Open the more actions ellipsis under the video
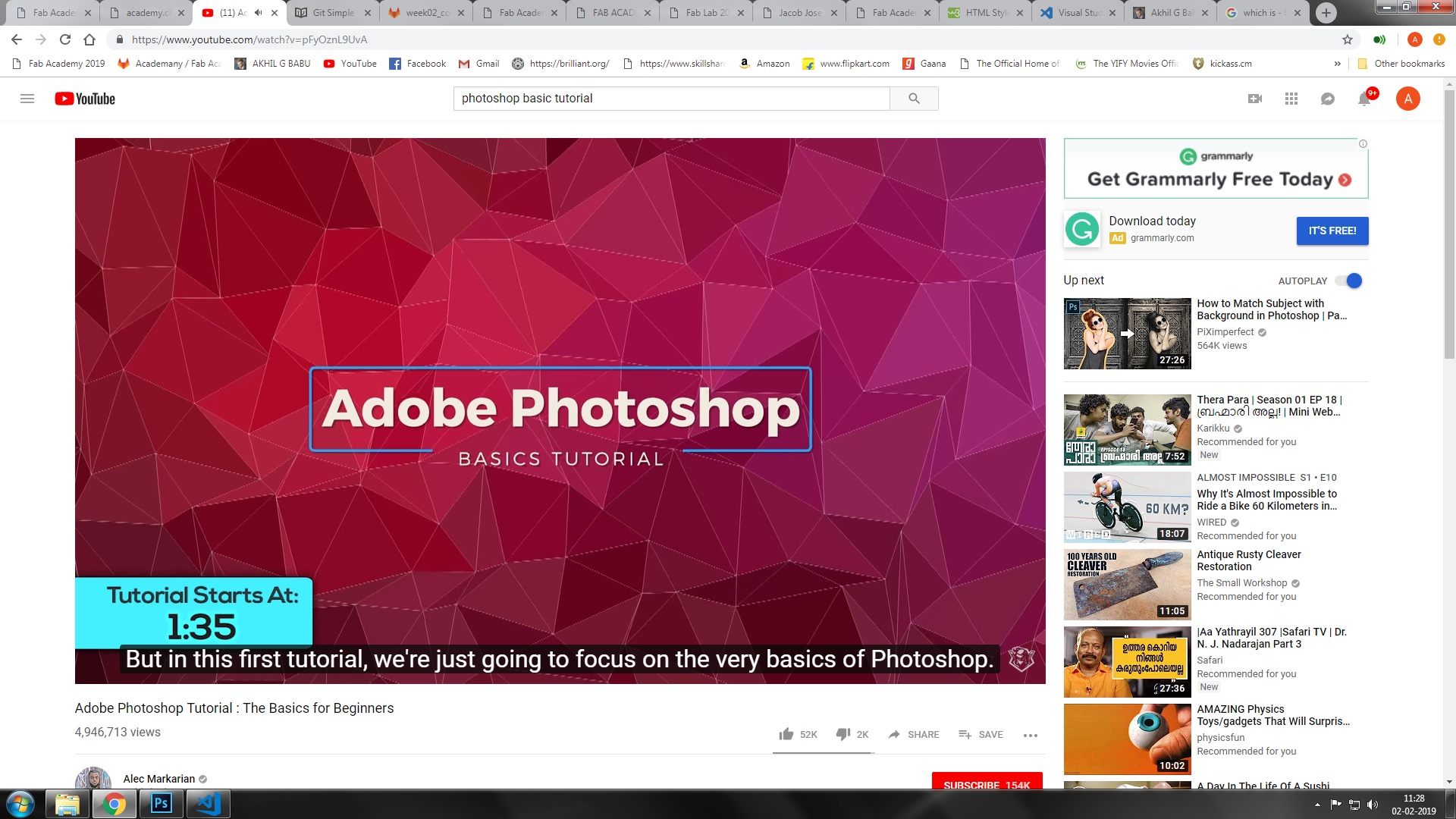 1031,735
